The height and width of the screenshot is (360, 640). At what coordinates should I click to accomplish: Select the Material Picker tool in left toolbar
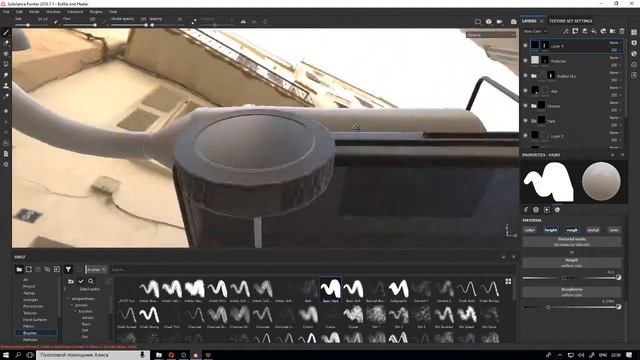pos(6,97)
